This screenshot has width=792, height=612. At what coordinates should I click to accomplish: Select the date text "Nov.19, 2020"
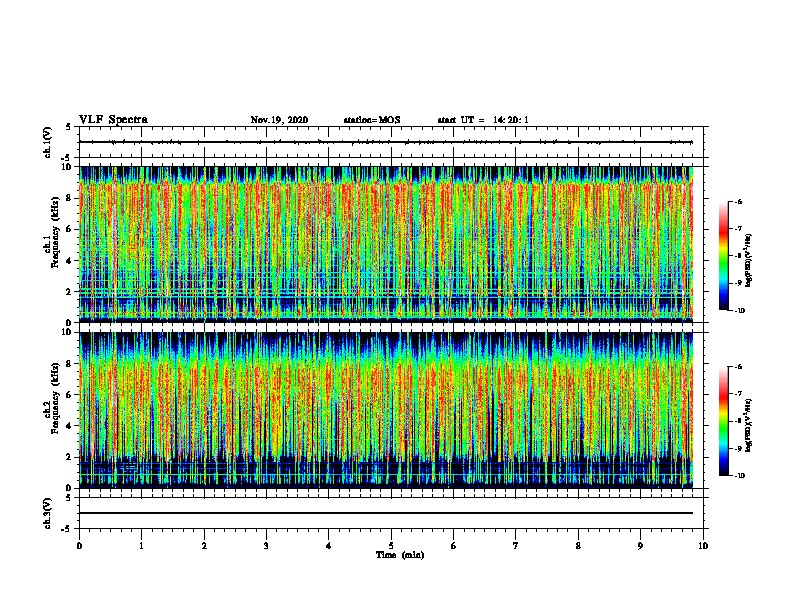(279, 120)
